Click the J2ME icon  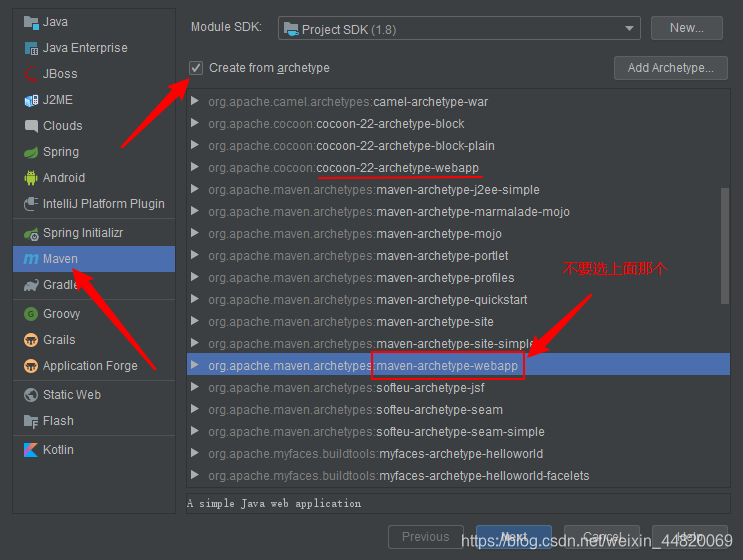coord(31,100)
